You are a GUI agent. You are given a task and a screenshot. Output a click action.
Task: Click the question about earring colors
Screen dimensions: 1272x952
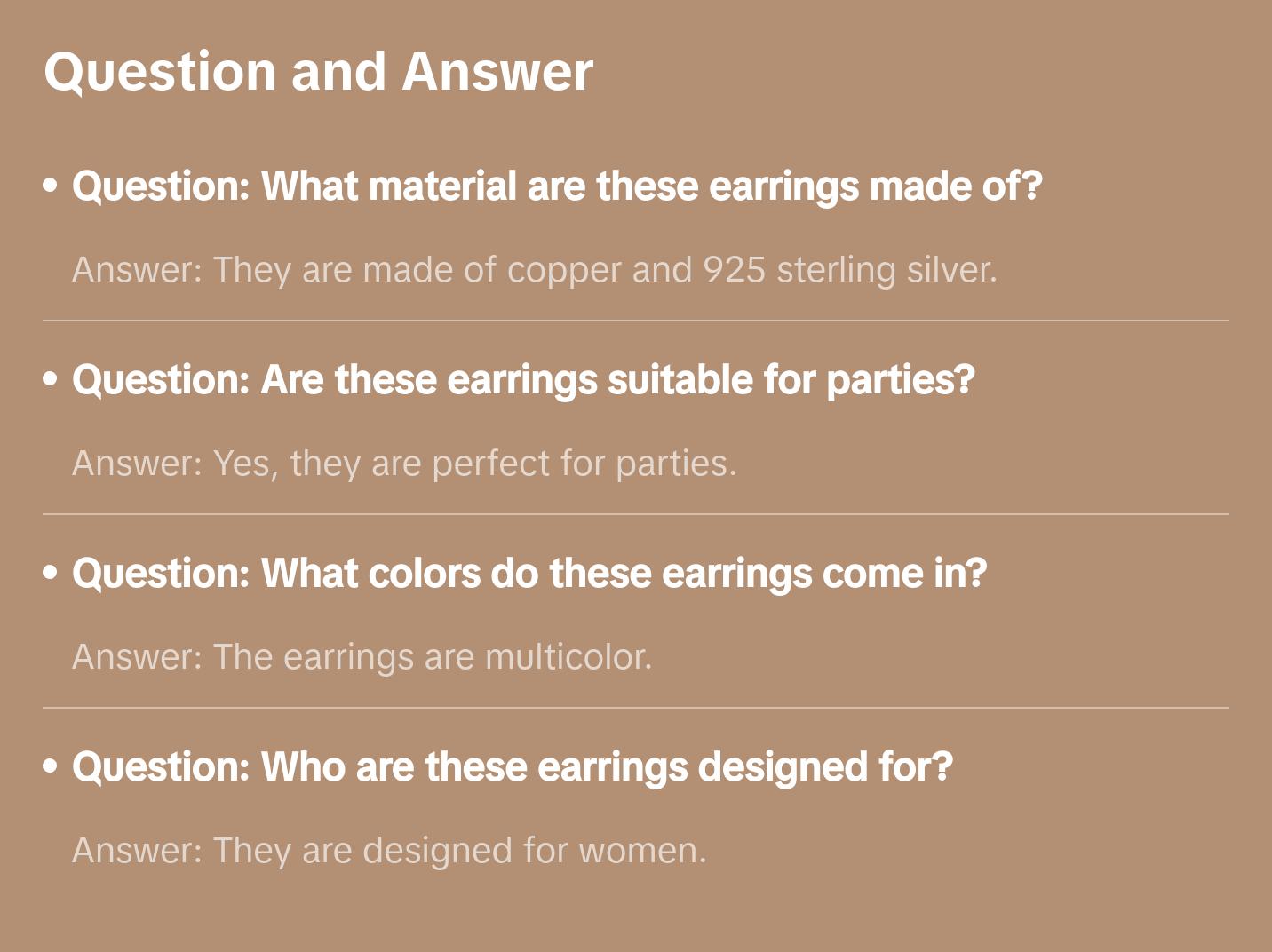coord(529,574)
